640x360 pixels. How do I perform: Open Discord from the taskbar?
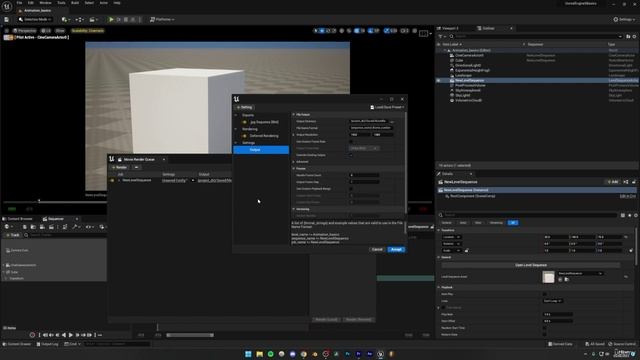click(x=292, y=354)
